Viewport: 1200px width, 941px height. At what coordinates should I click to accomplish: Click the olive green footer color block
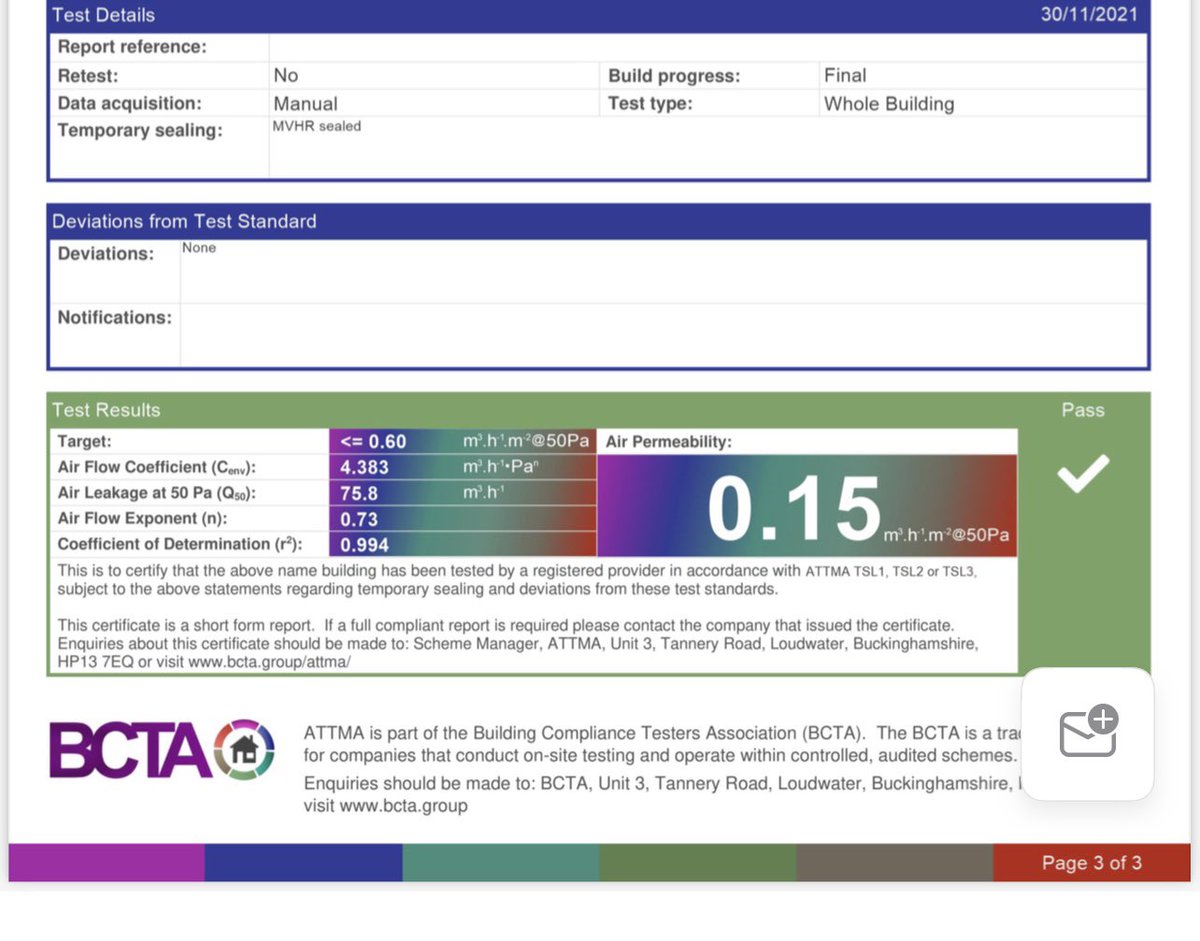(x=698, y=862)
